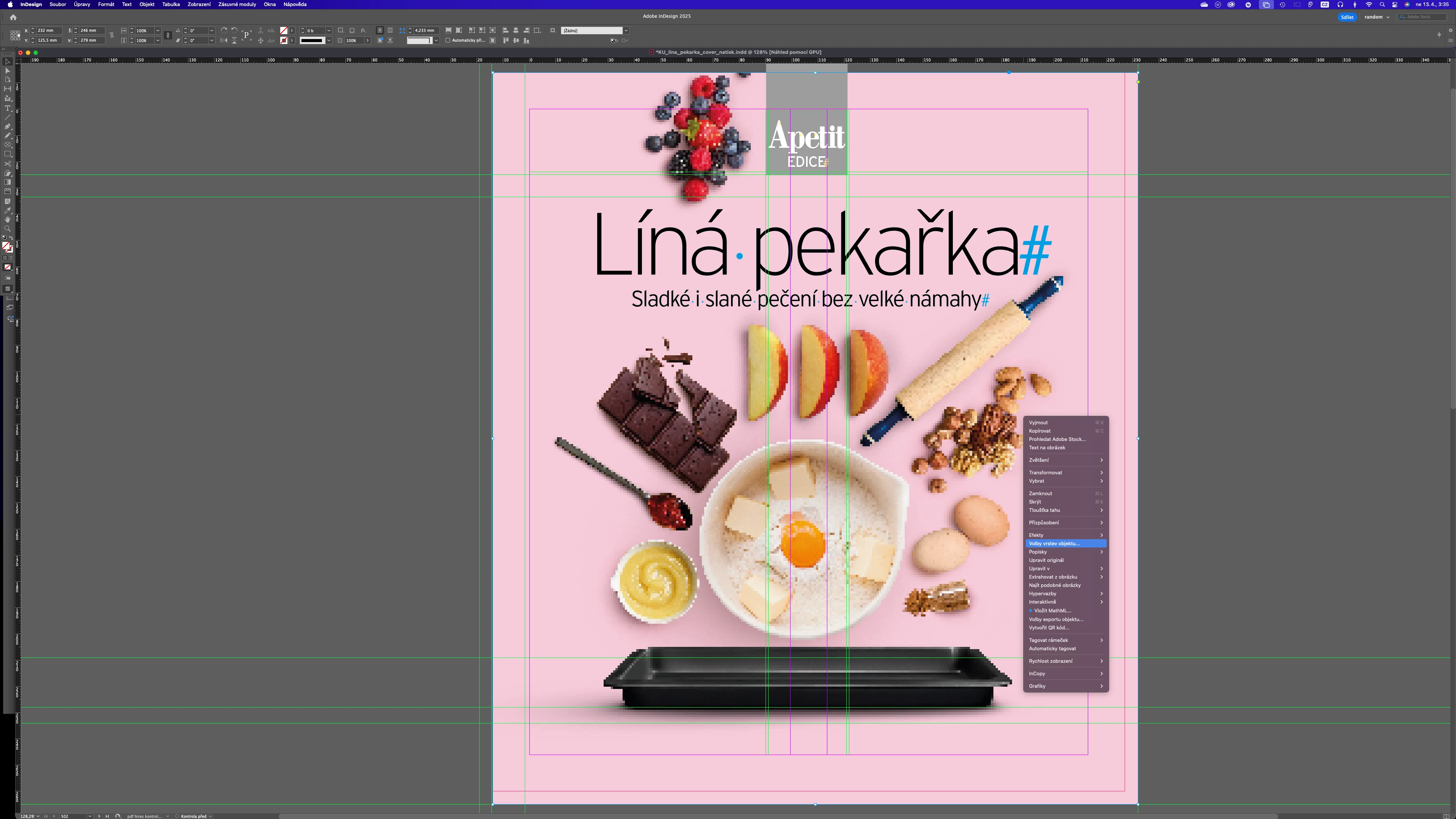Pick the Eyedropper tool

(7, 210)
